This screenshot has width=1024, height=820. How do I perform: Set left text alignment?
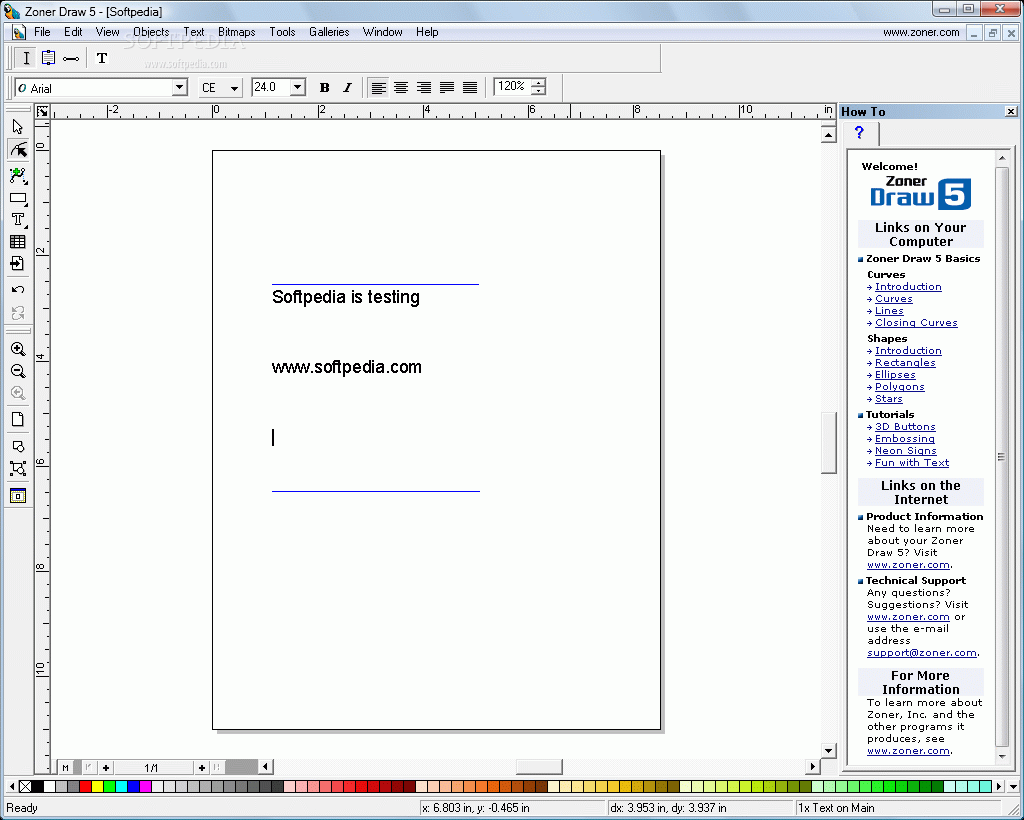(378, 87)
